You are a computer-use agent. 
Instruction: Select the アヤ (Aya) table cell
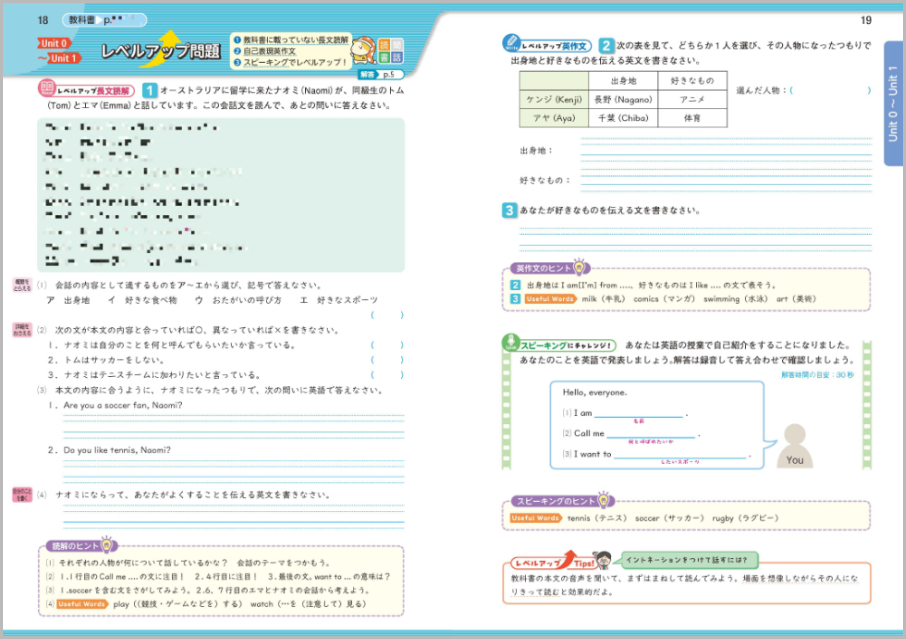pos(554,118)
